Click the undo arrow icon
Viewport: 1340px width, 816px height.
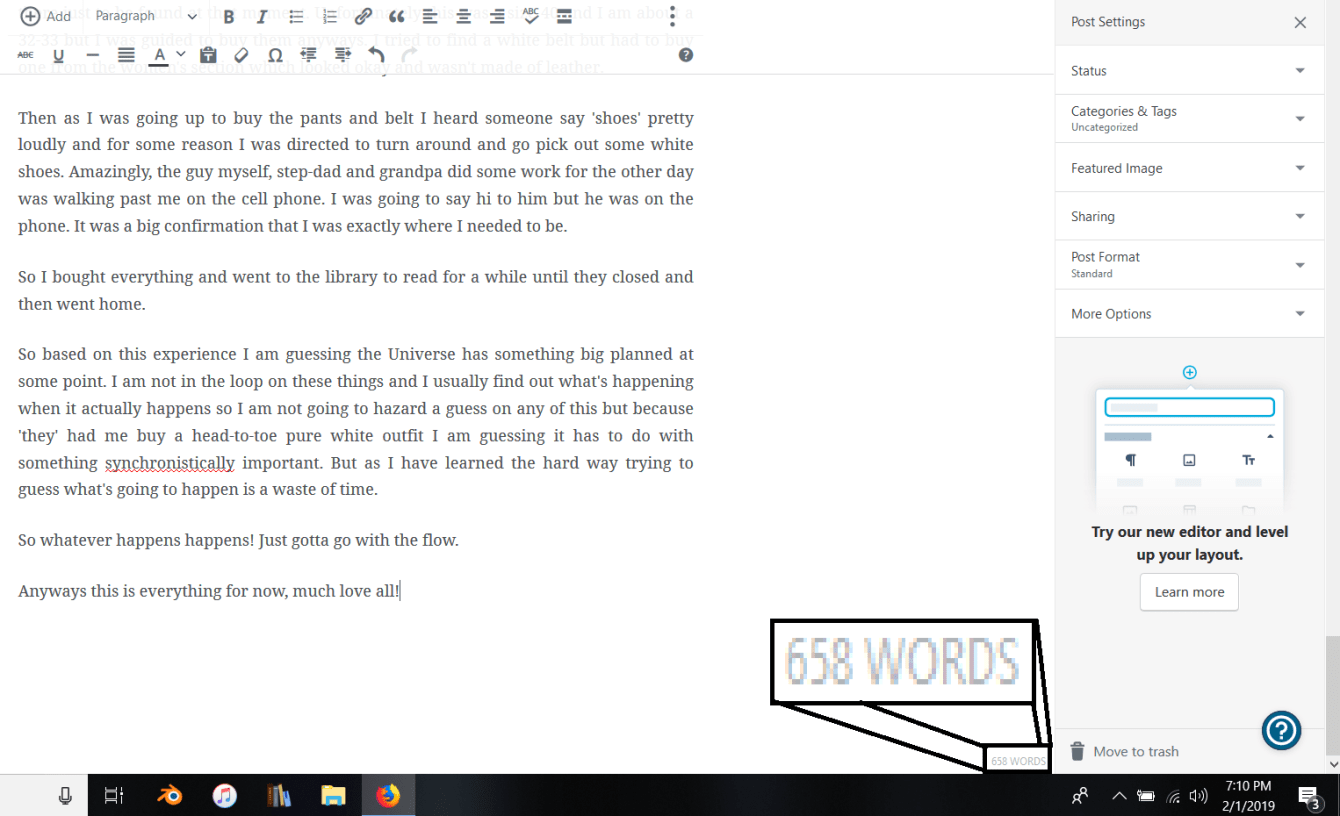click(376, 55)
